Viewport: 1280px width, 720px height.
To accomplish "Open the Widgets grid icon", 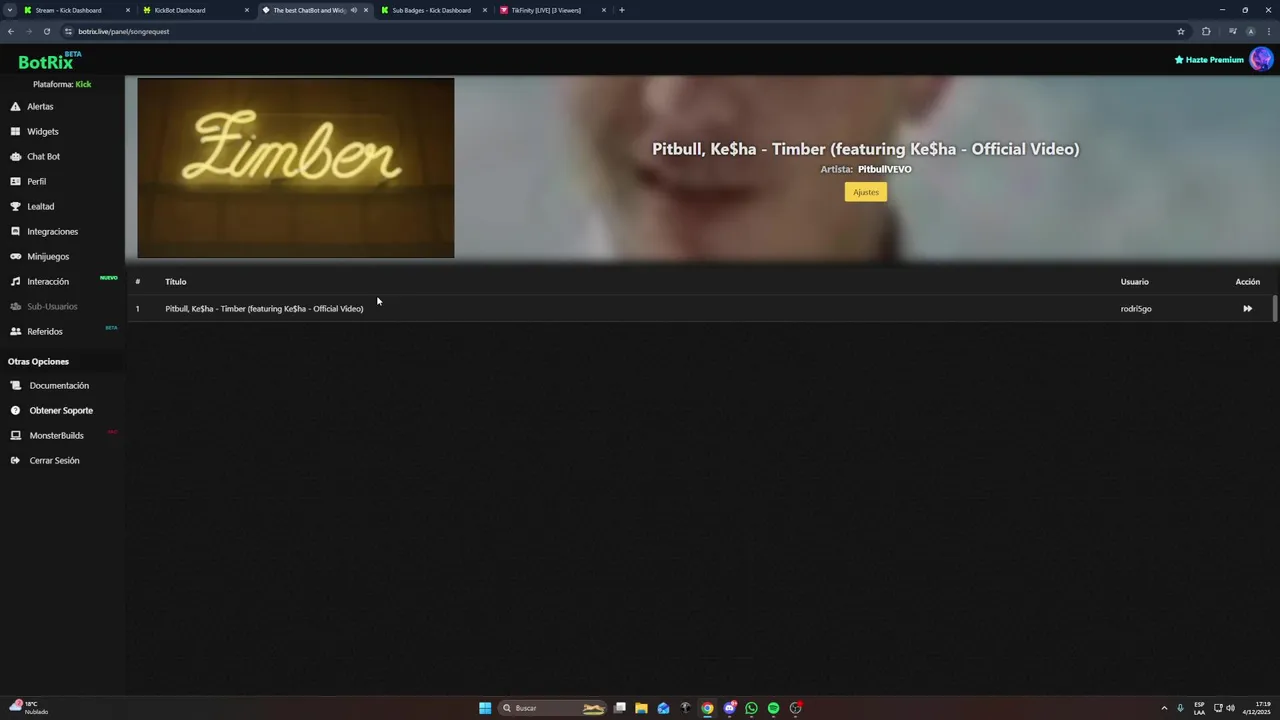I will point(15,131).
